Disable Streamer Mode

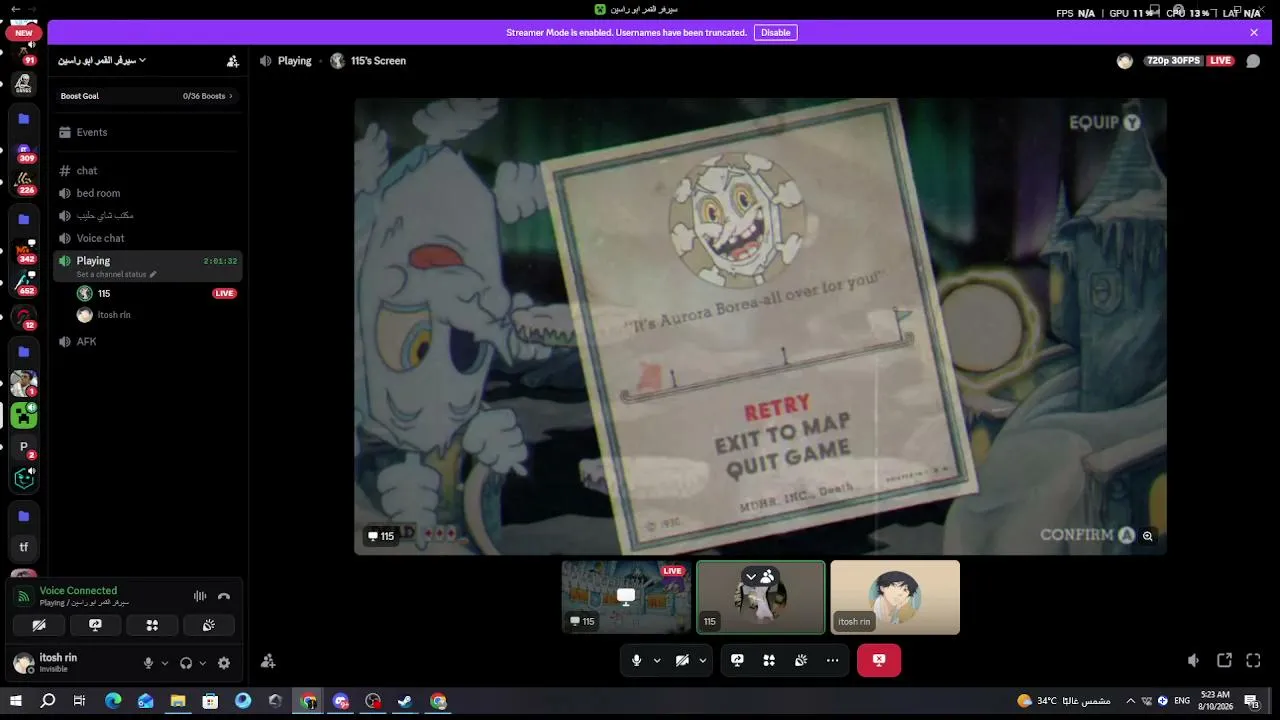pyautogui.click(x=775, y=32)
